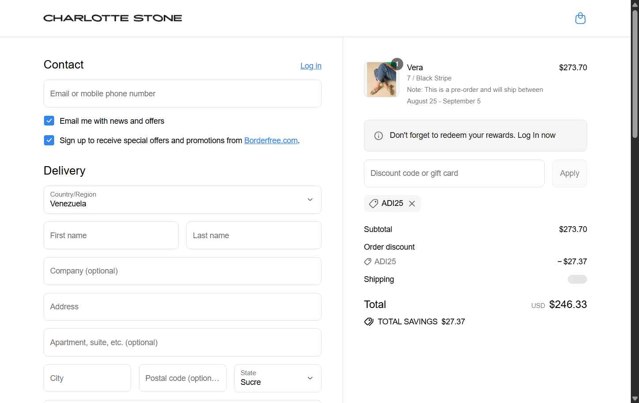Viewport: 639px width, 403px height.
Task: Focus the Postal code field
Action: click(183, 378)
